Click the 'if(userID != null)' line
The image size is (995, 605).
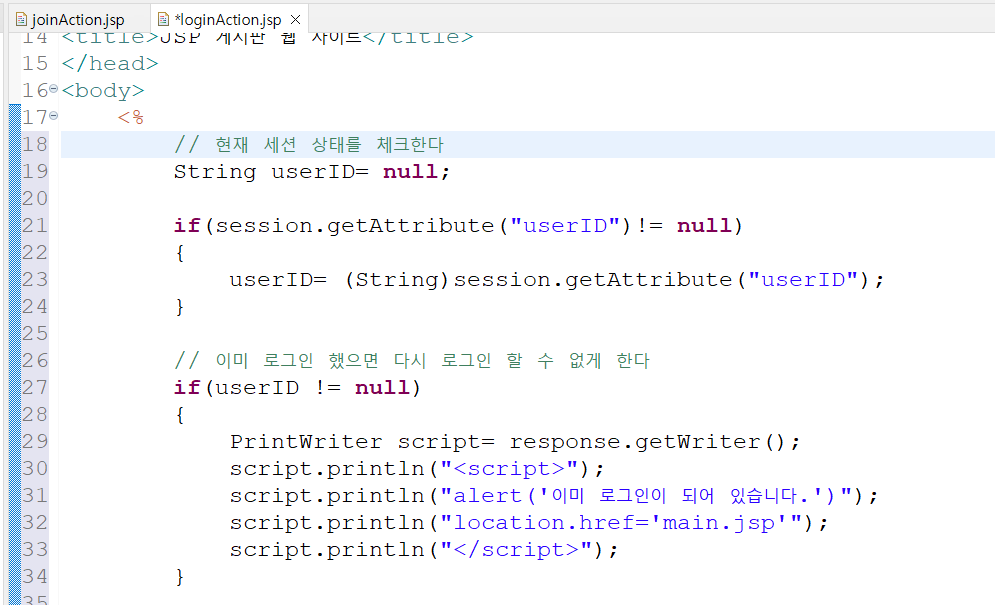point(297,388)
